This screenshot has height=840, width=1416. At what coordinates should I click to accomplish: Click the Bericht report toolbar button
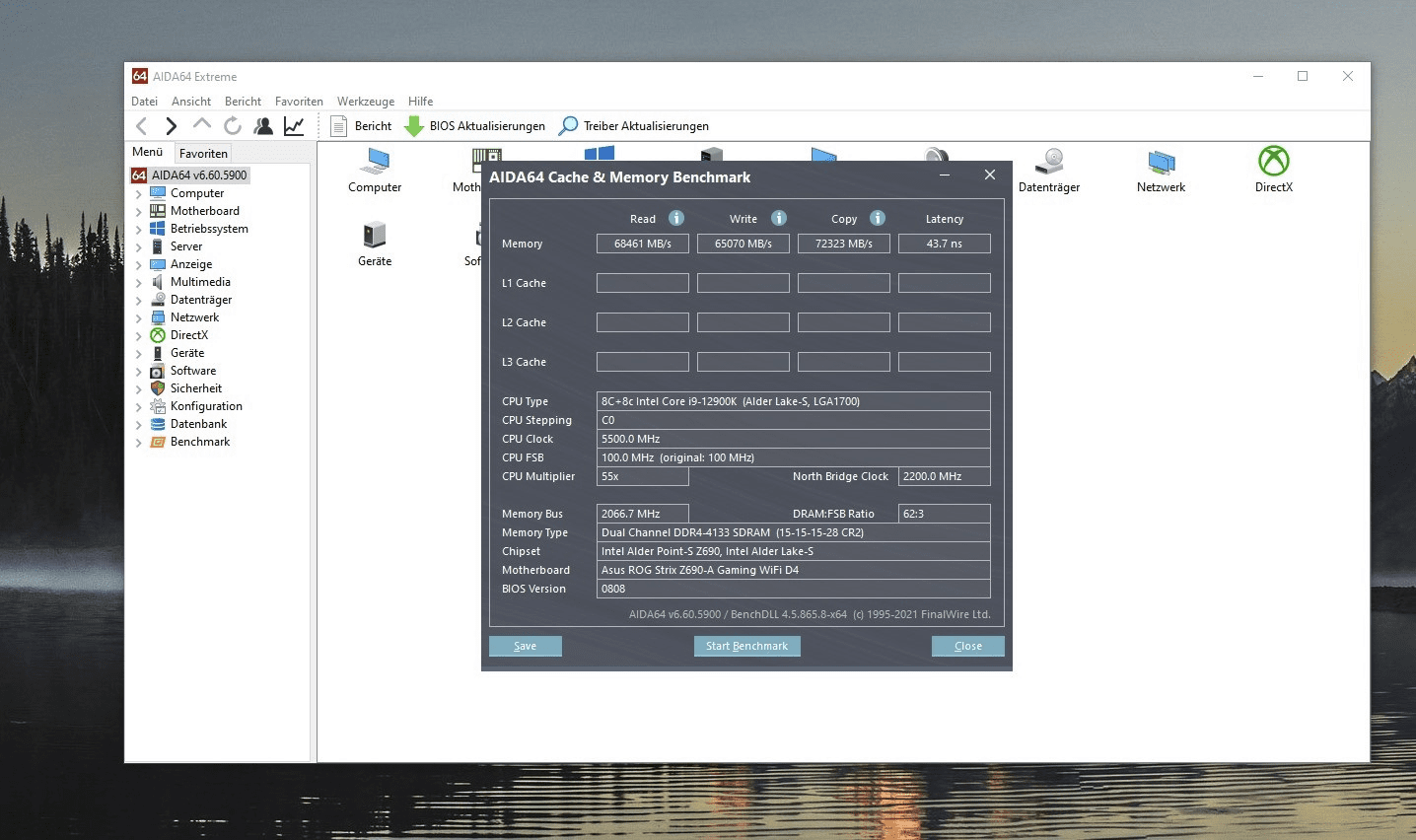361,126
